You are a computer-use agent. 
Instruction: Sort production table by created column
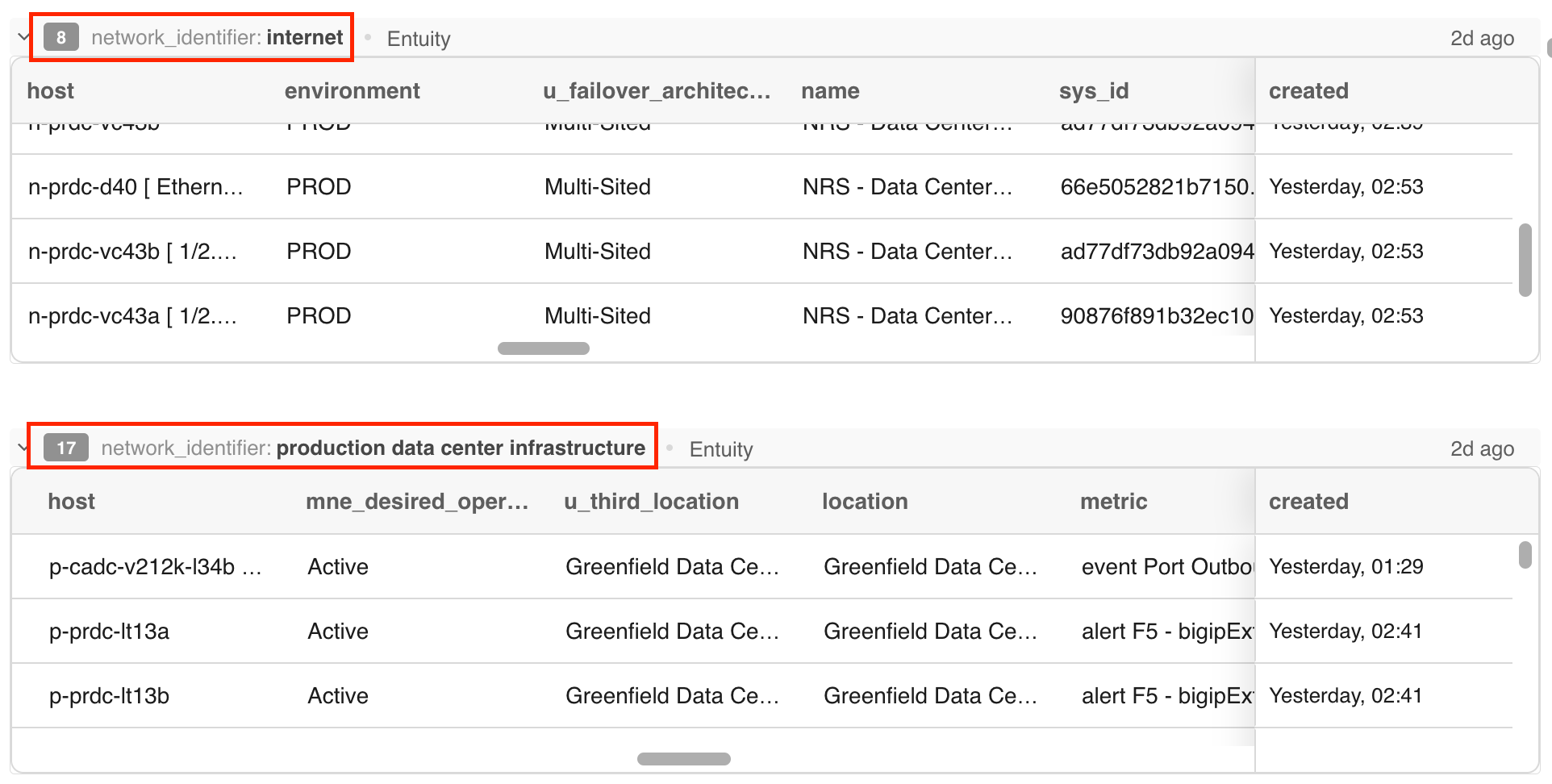[x=1308, y=502]
